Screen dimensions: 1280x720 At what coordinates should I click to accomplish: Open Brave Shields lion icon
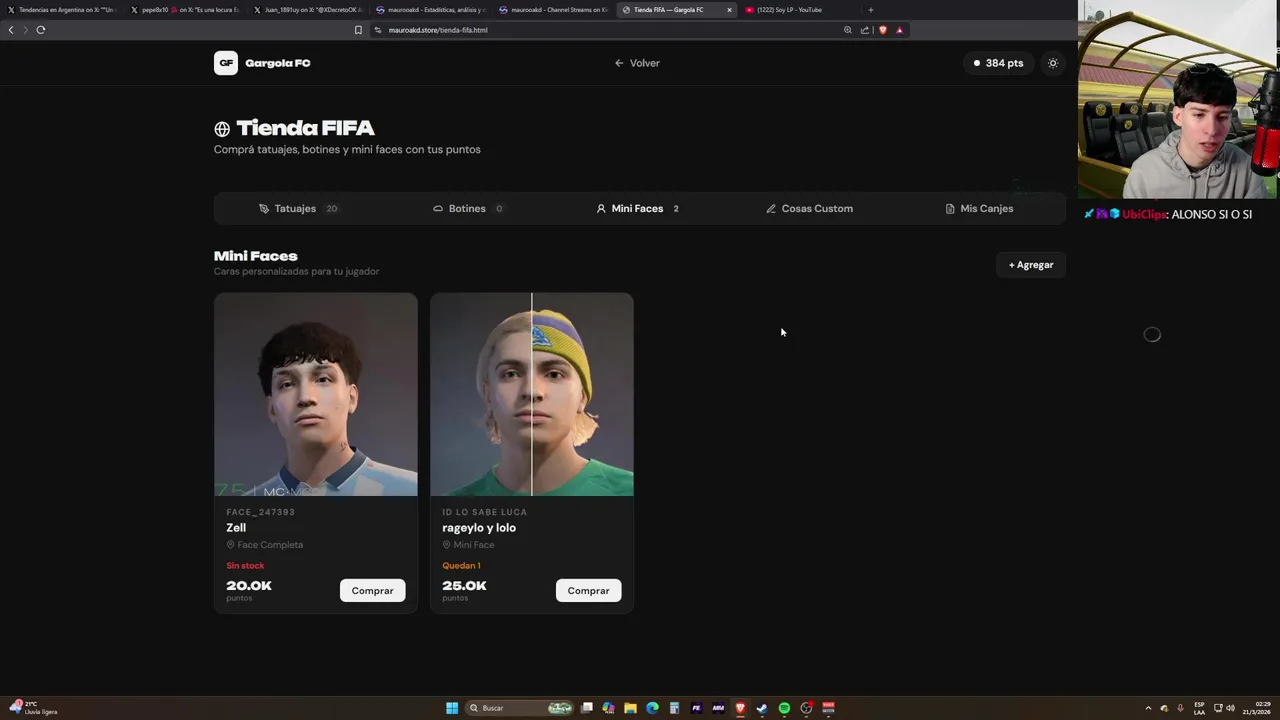pos(882,30)
